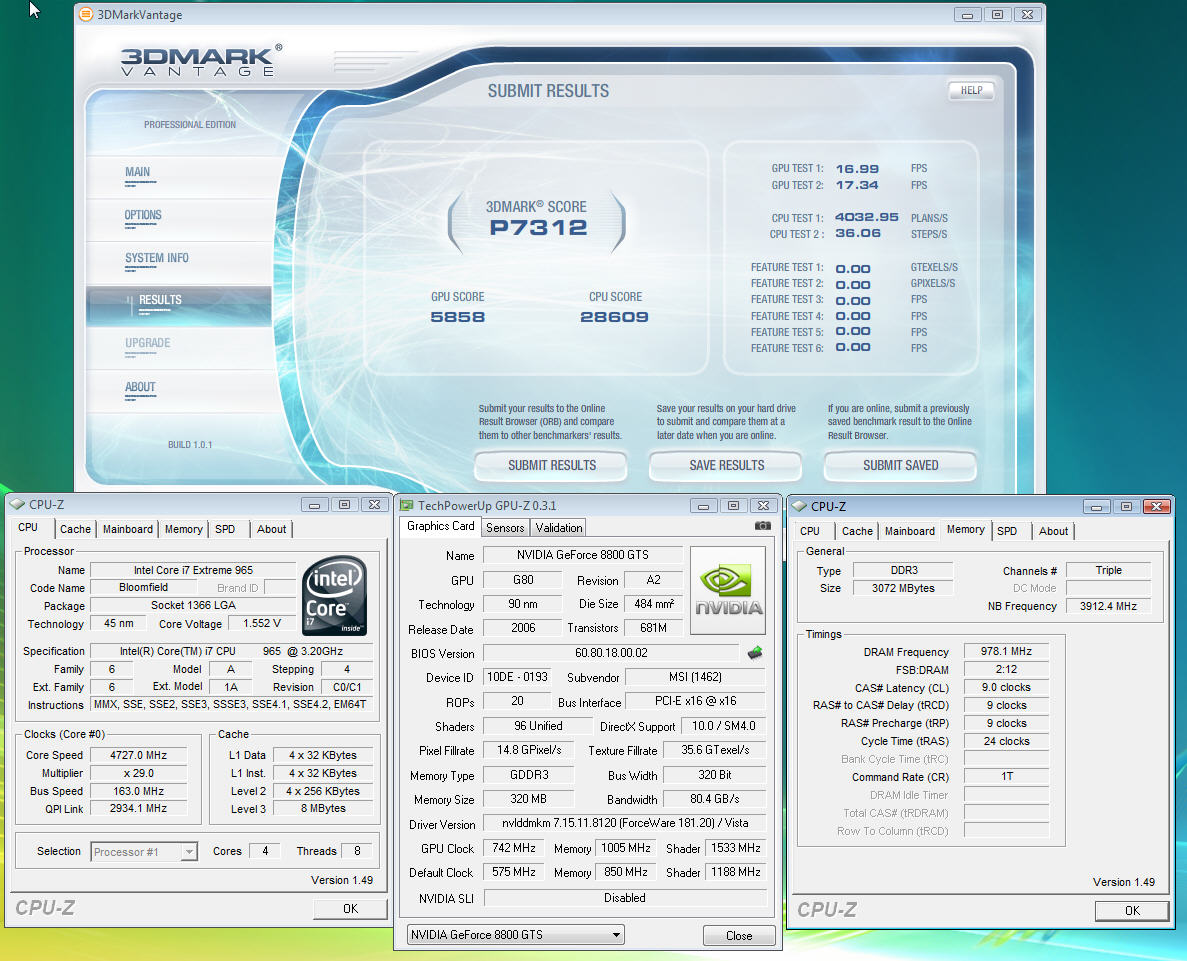The image size is (1187, 961).
Task: Switch to CPU tab in right CPU-Z
Action: point(810,531)
